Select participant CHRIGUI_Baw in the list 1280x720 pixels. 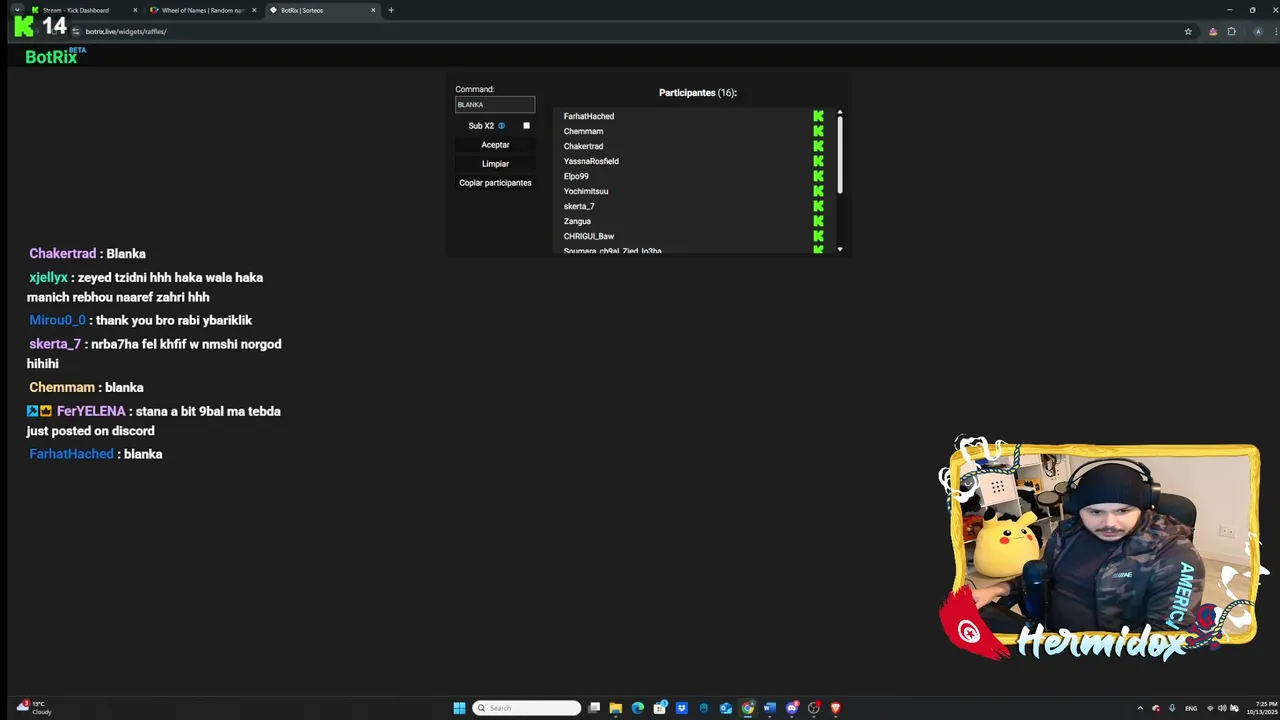[x=589, y=236]
